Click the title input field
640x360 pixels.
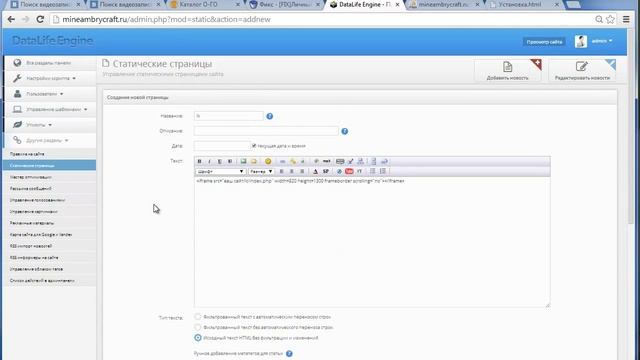point(229,116)
